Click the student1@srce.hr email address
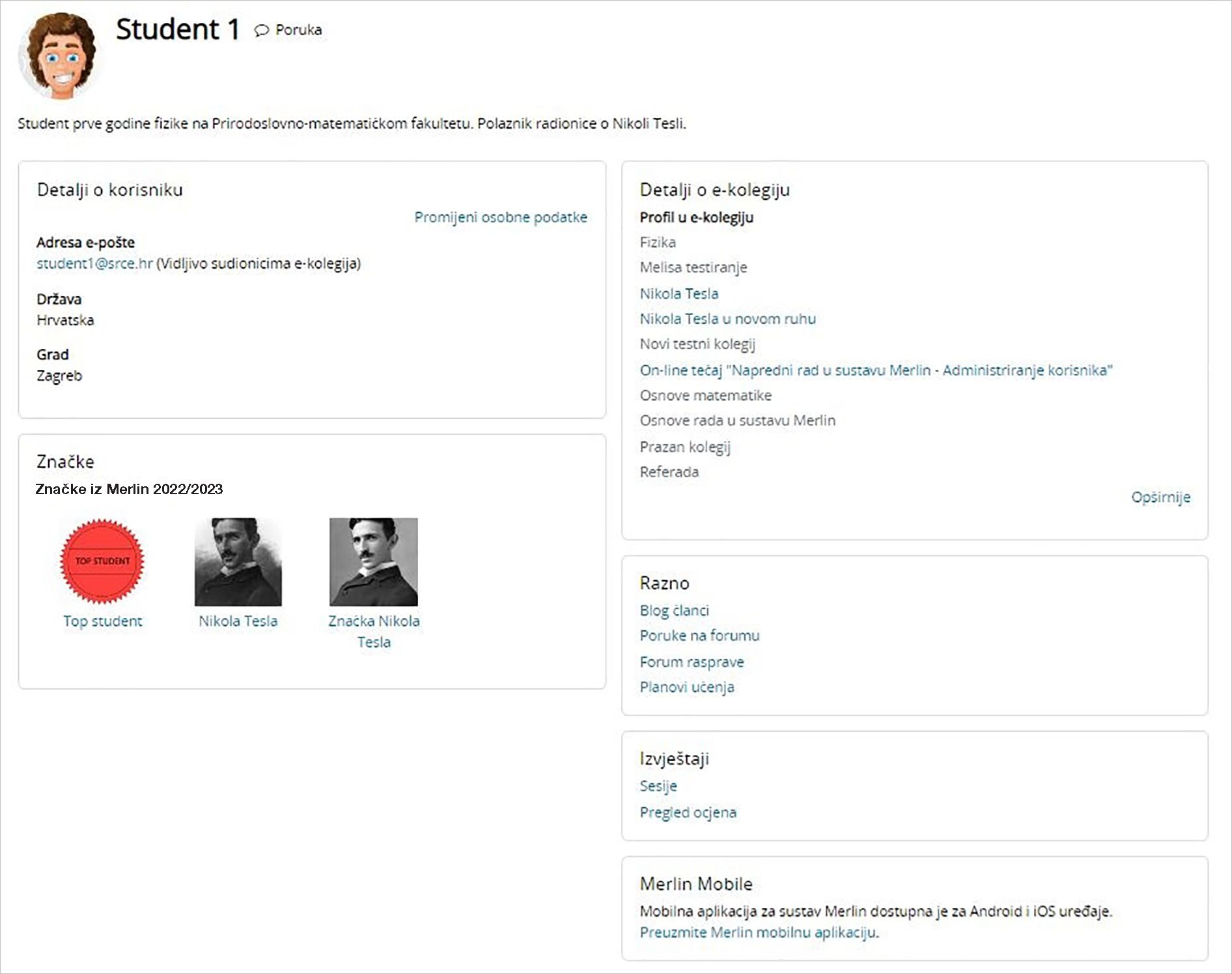The image size is (1232, 974). click(94, 263)
